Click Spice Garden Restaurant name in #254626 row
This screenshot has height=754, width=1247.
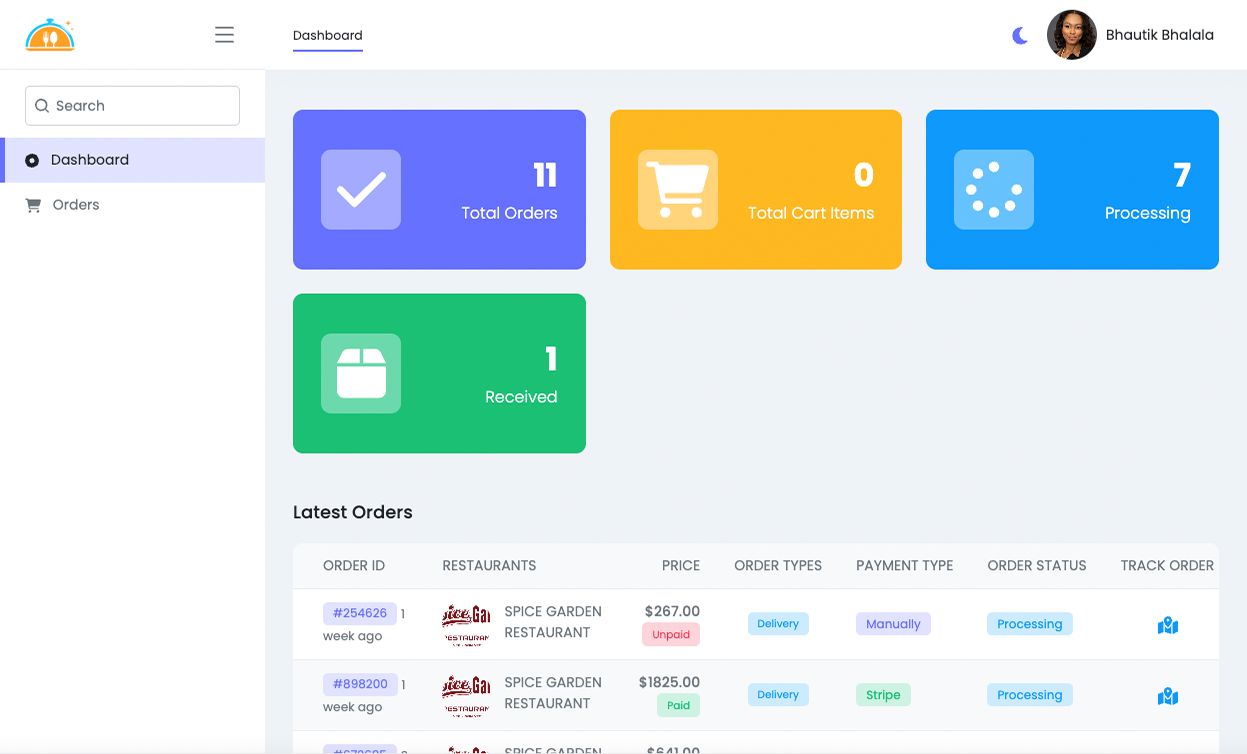[553, 622]
